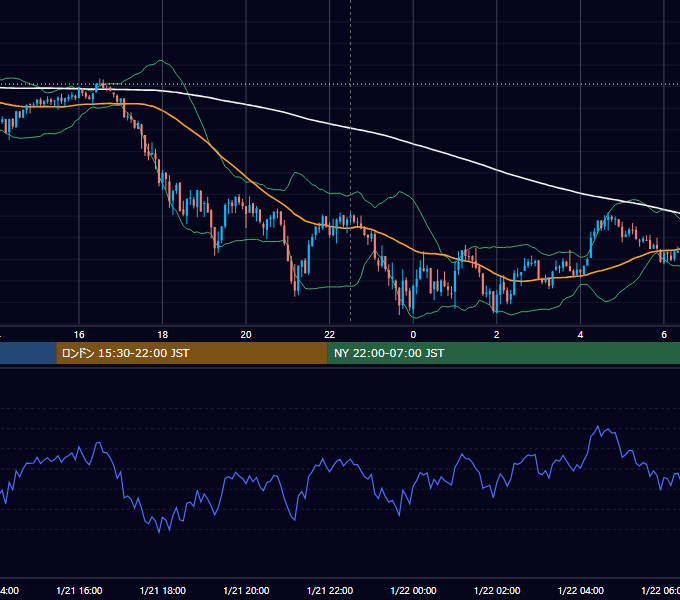
Task: Click the '1/21 22:00' indicator axis label
Action: coord(330,590)
